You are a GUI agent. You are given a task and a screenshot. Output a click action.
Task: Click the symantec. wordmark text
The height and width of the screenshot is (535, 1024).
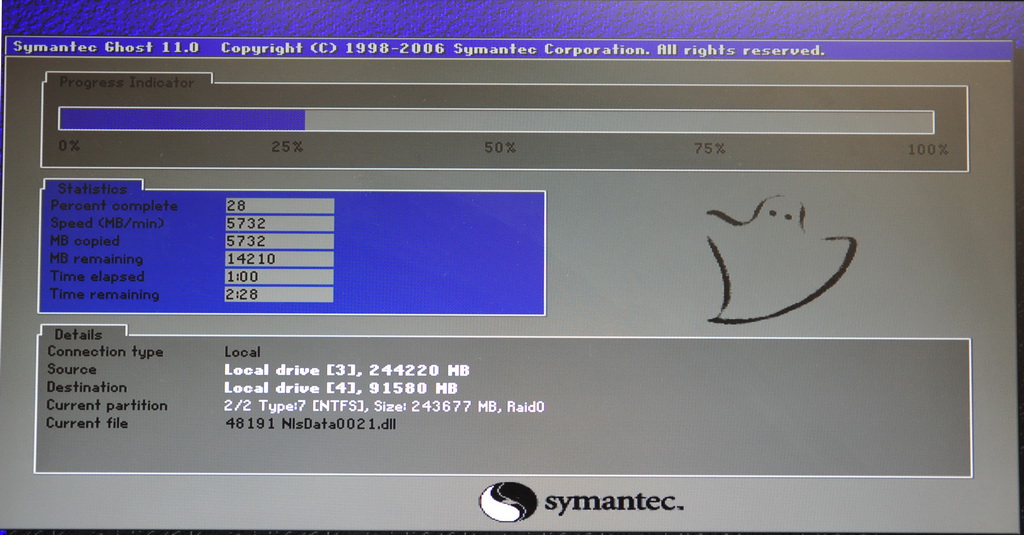click(x=614, y=502)
